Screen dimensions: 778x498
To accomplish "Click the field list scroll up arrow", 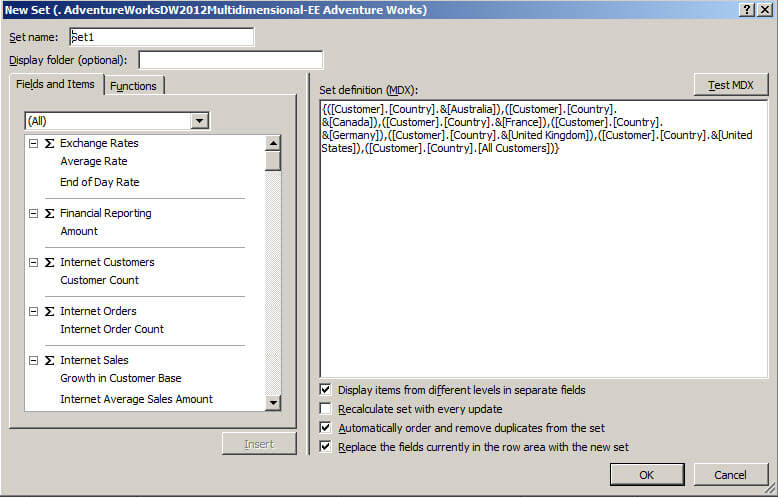I will coord(273,143).
